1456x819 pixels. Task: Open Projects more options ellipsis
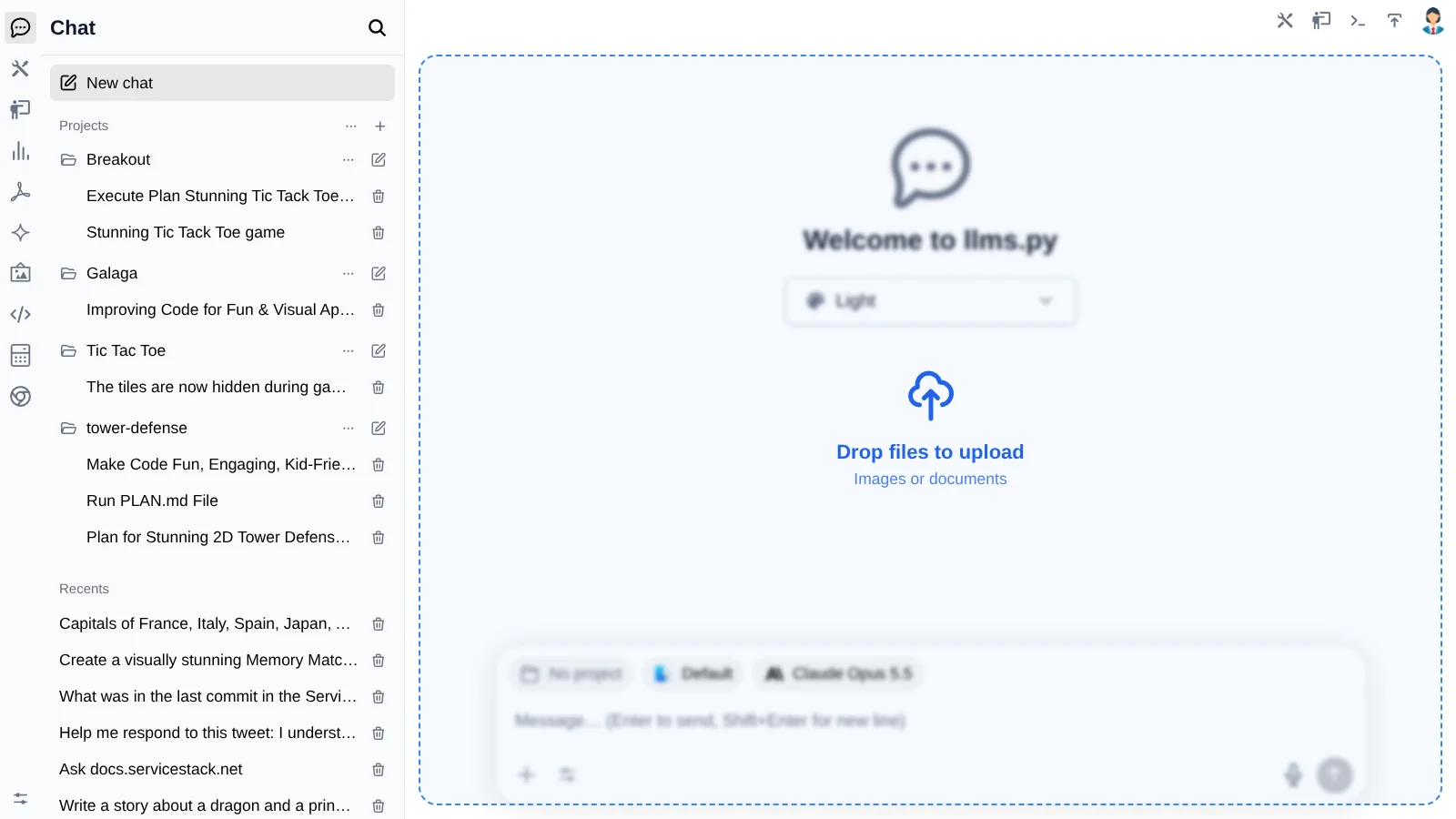pos(351,126)
